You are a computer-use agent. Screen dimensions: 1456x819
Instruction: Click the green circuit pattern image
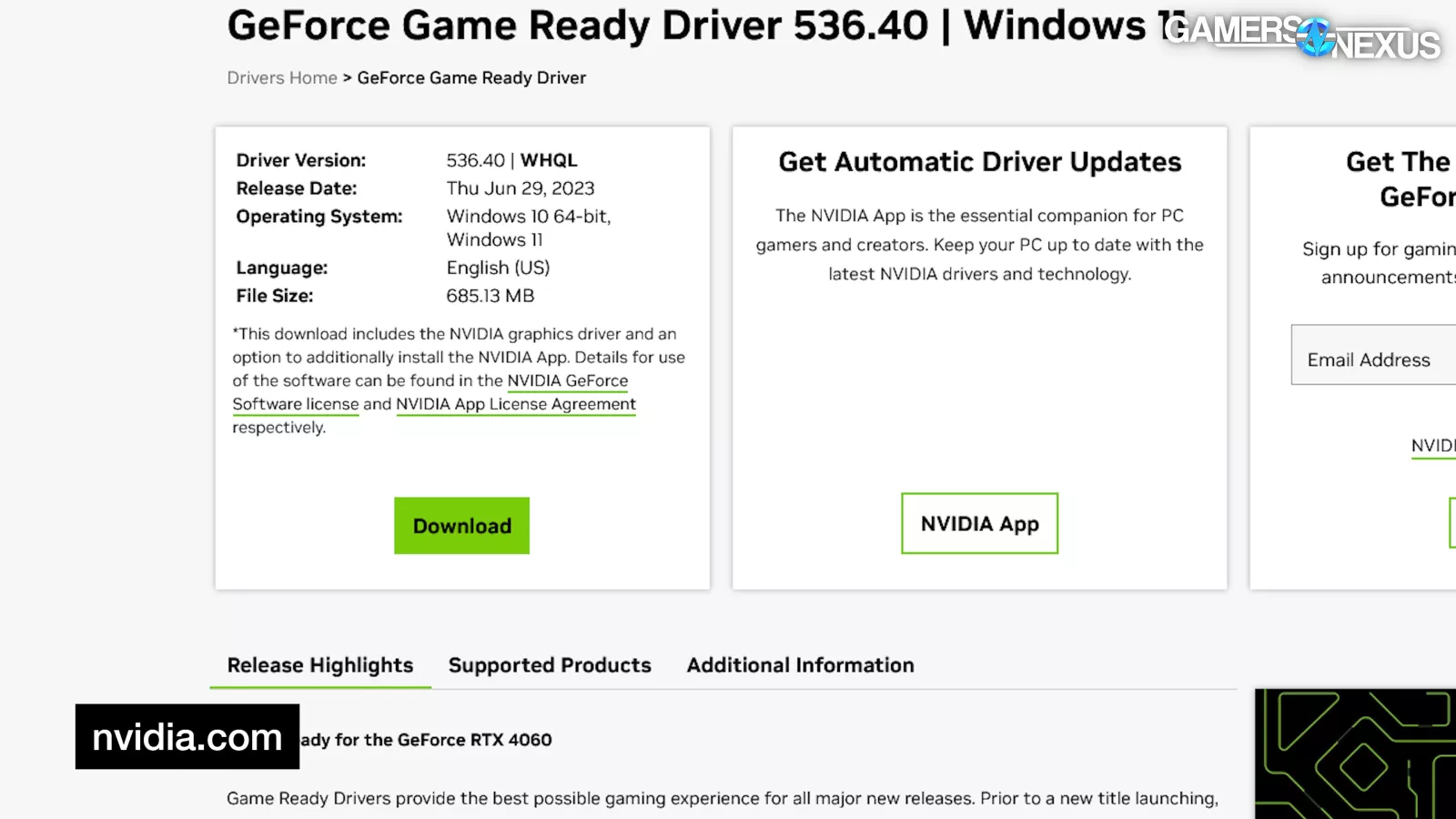1354,753
